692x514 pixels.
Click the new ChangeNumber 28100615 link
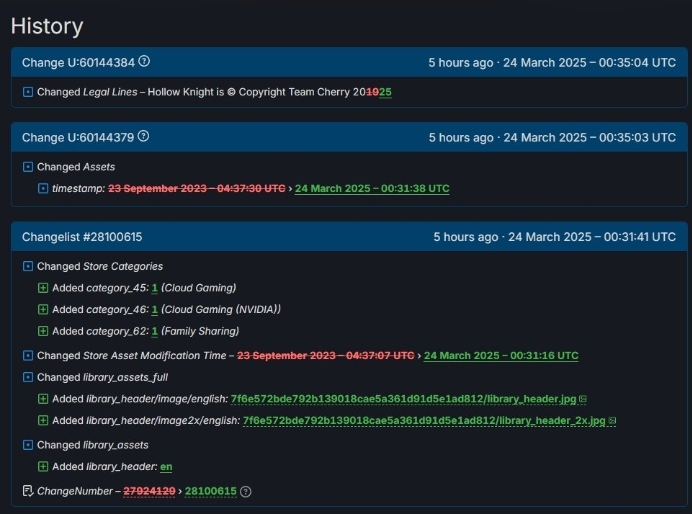[x=210, y=491]
